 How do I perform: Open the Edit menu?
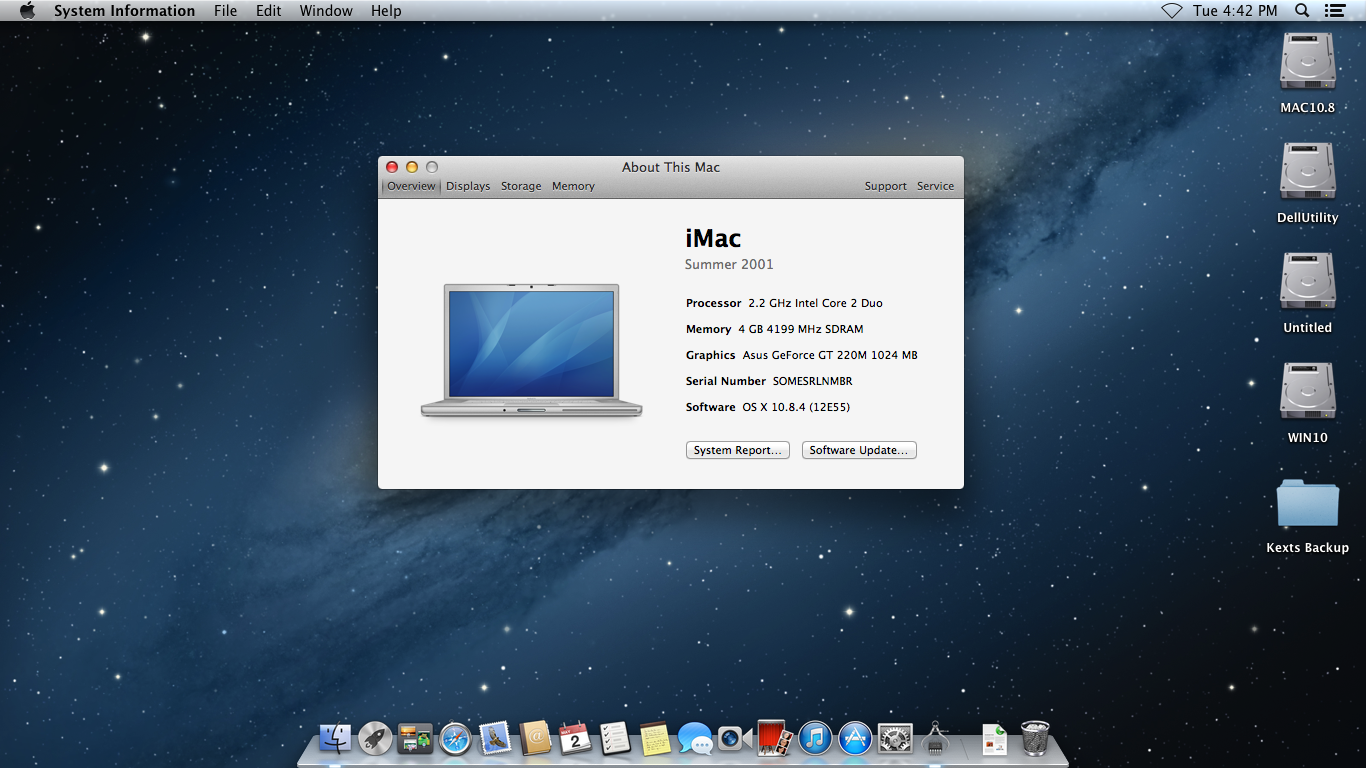269,11
